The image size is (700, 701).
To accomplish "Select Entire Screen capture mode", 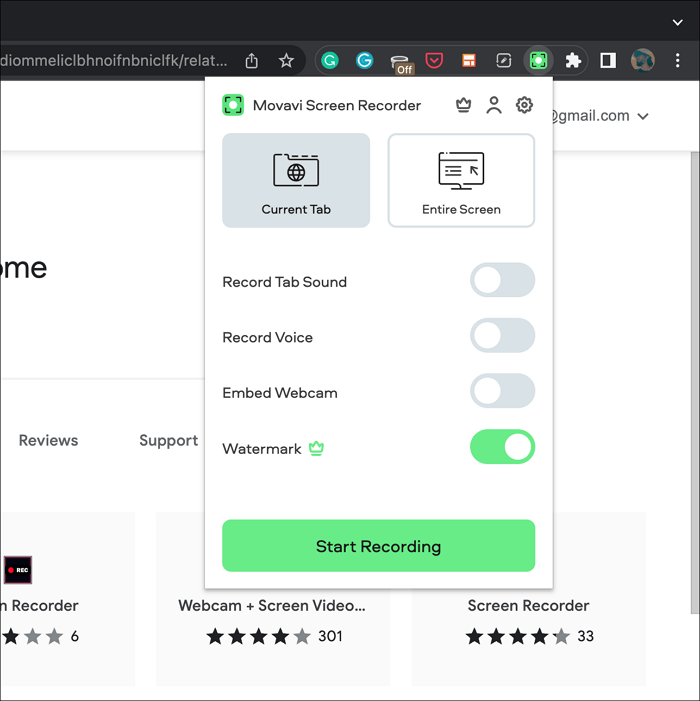I will [x=461, y=180].
